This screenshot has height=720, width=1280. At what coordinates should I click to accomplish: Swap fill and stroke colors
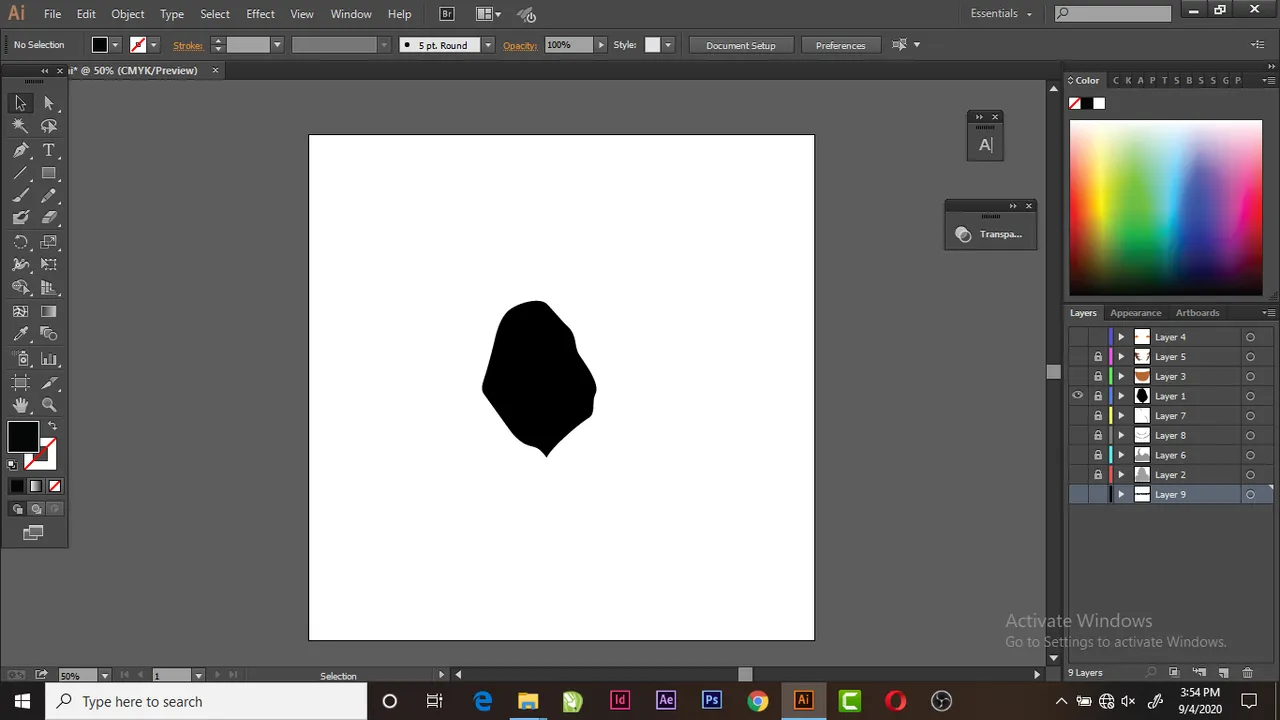(x=52, y=426)
